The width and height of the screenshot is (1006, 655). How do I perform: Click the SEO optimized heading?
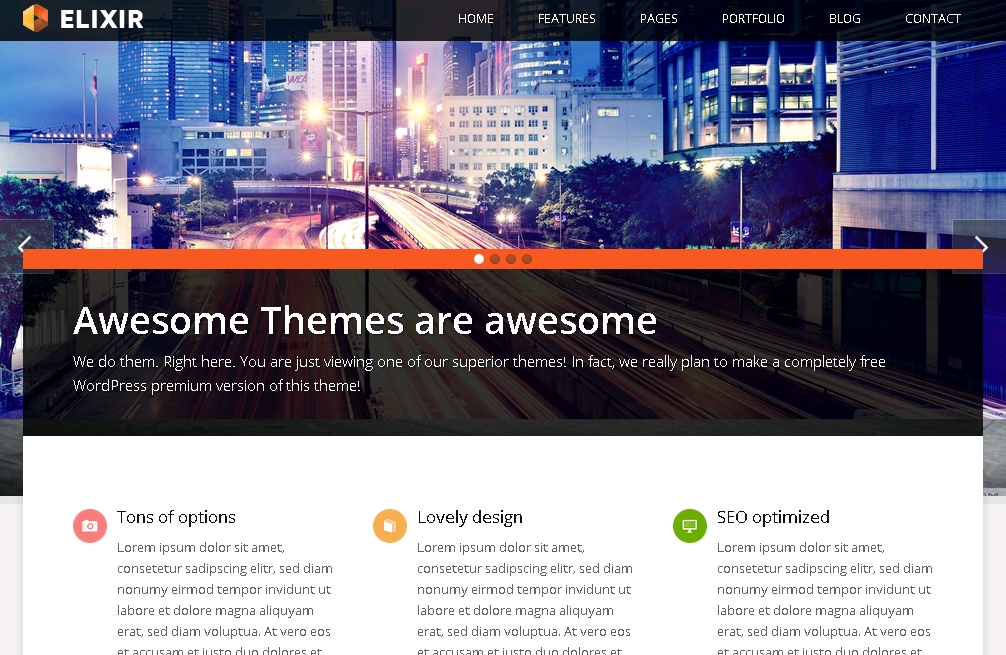point(773,517)
